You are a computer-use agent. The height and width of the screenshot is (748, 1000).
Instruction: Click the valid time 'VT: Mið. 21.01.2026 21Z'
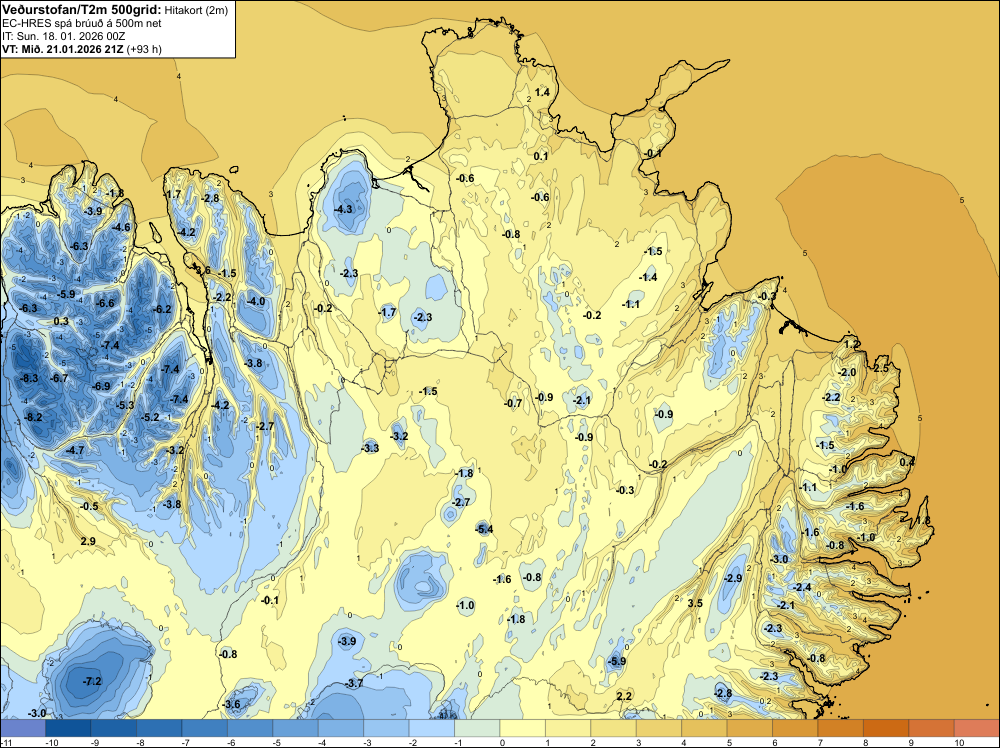62,49
